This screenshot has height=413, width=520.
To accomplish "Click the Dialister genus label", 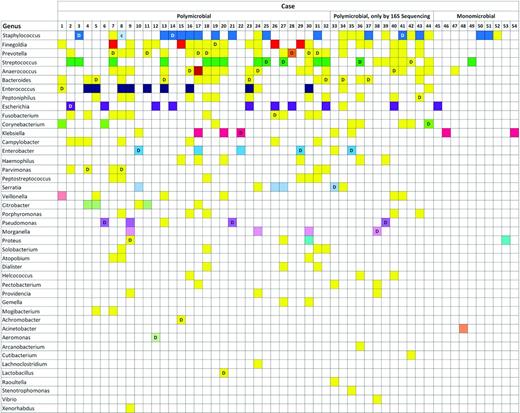I will (12, 267).
